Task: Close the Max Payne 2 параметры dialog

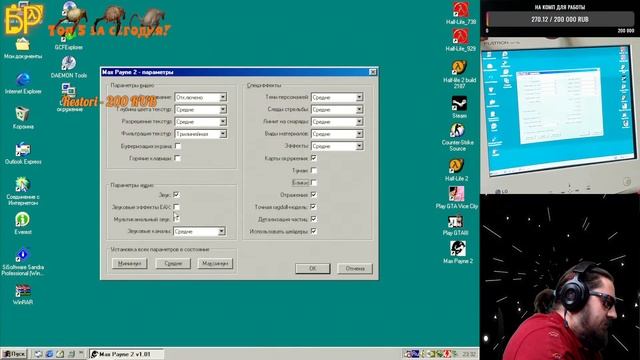Action: pyautogui.click(x=372, y=72)
